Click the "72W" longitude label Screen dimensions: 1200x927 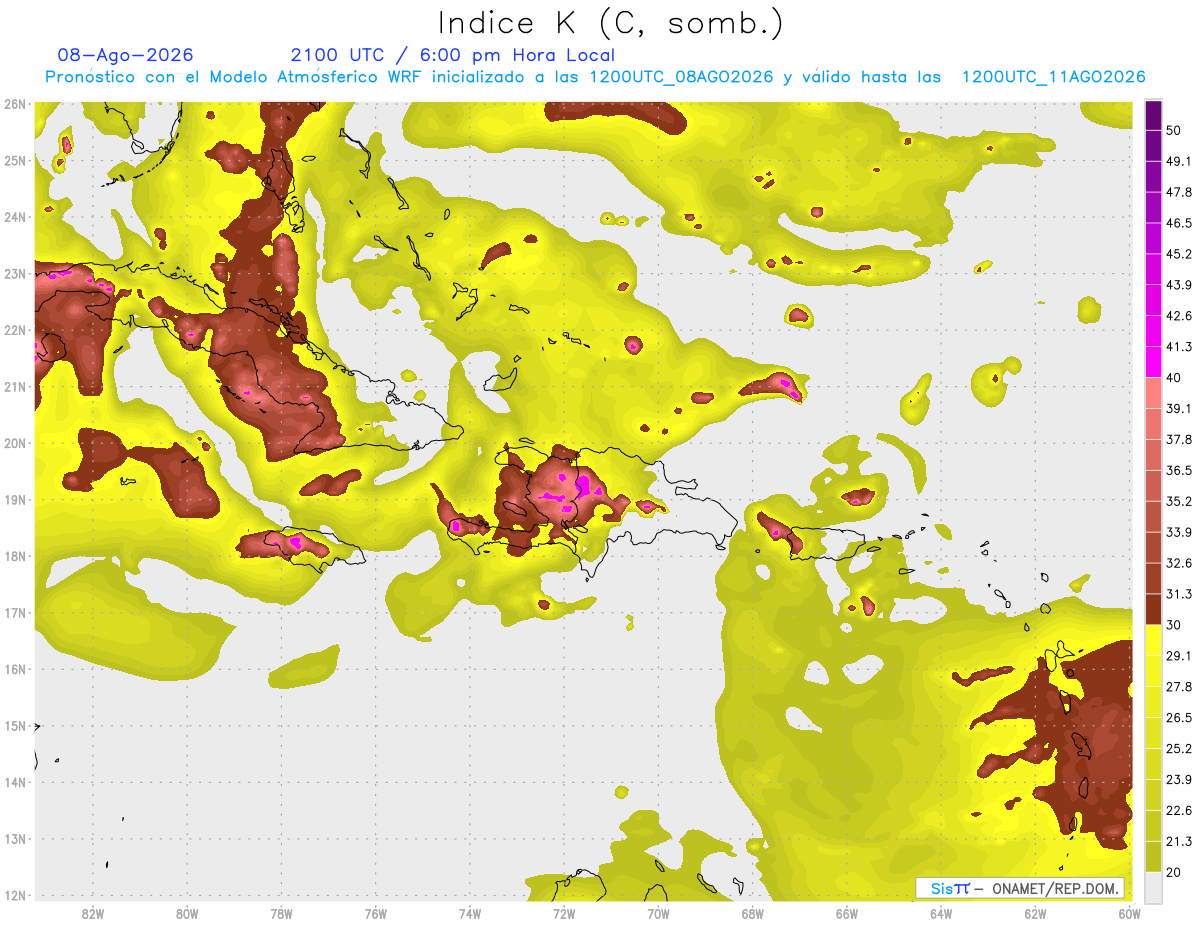coord(564,913)
